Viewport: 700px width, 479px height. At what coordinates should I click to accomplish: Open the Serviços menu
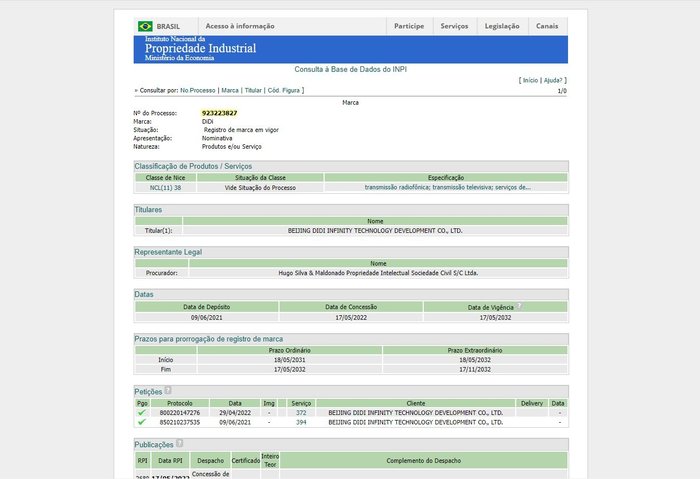pyautogui.click(x=454, y=26)
